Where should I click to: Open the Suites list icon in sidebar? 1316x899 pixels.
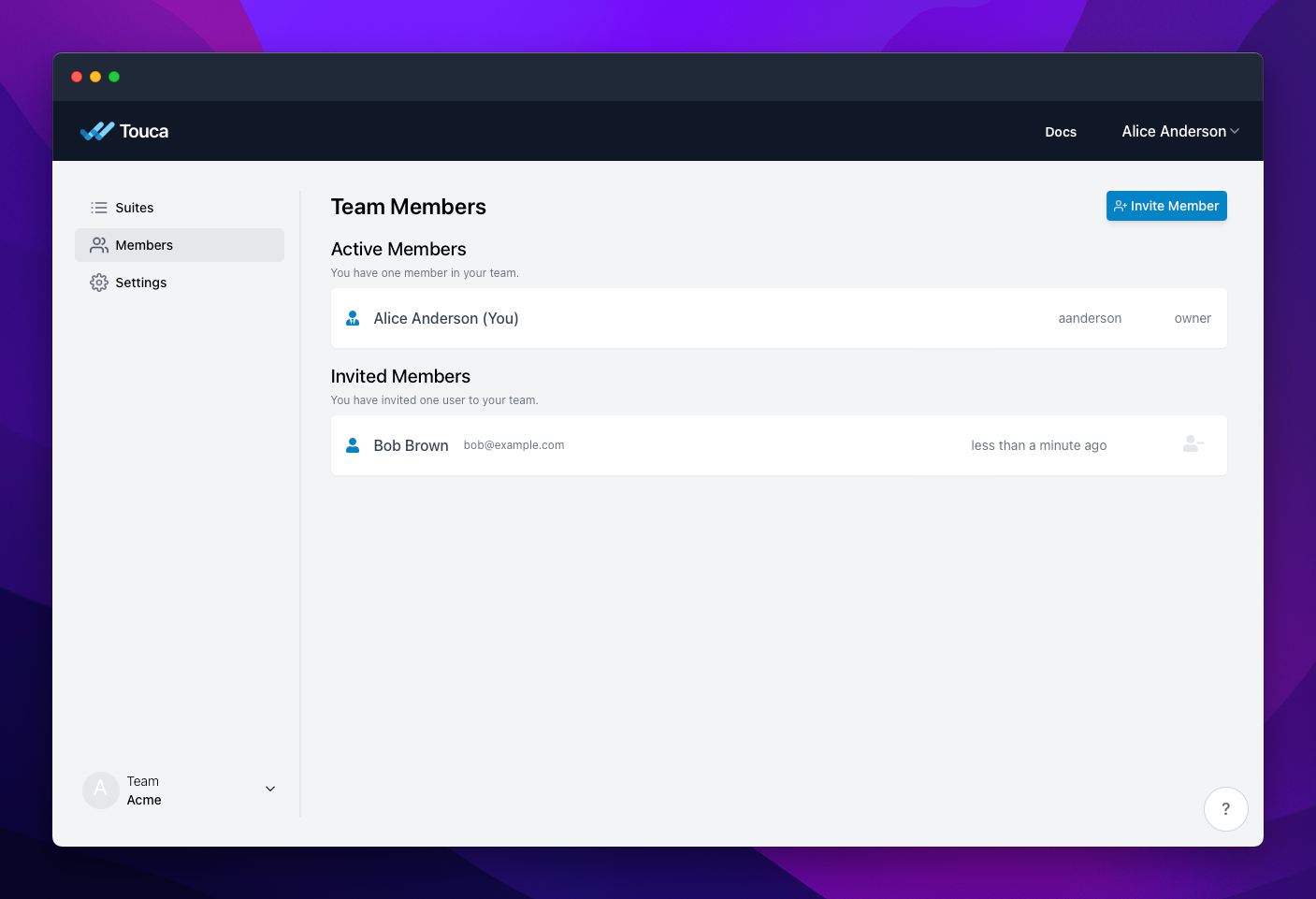pyautogui.click(x=99, y=208)
